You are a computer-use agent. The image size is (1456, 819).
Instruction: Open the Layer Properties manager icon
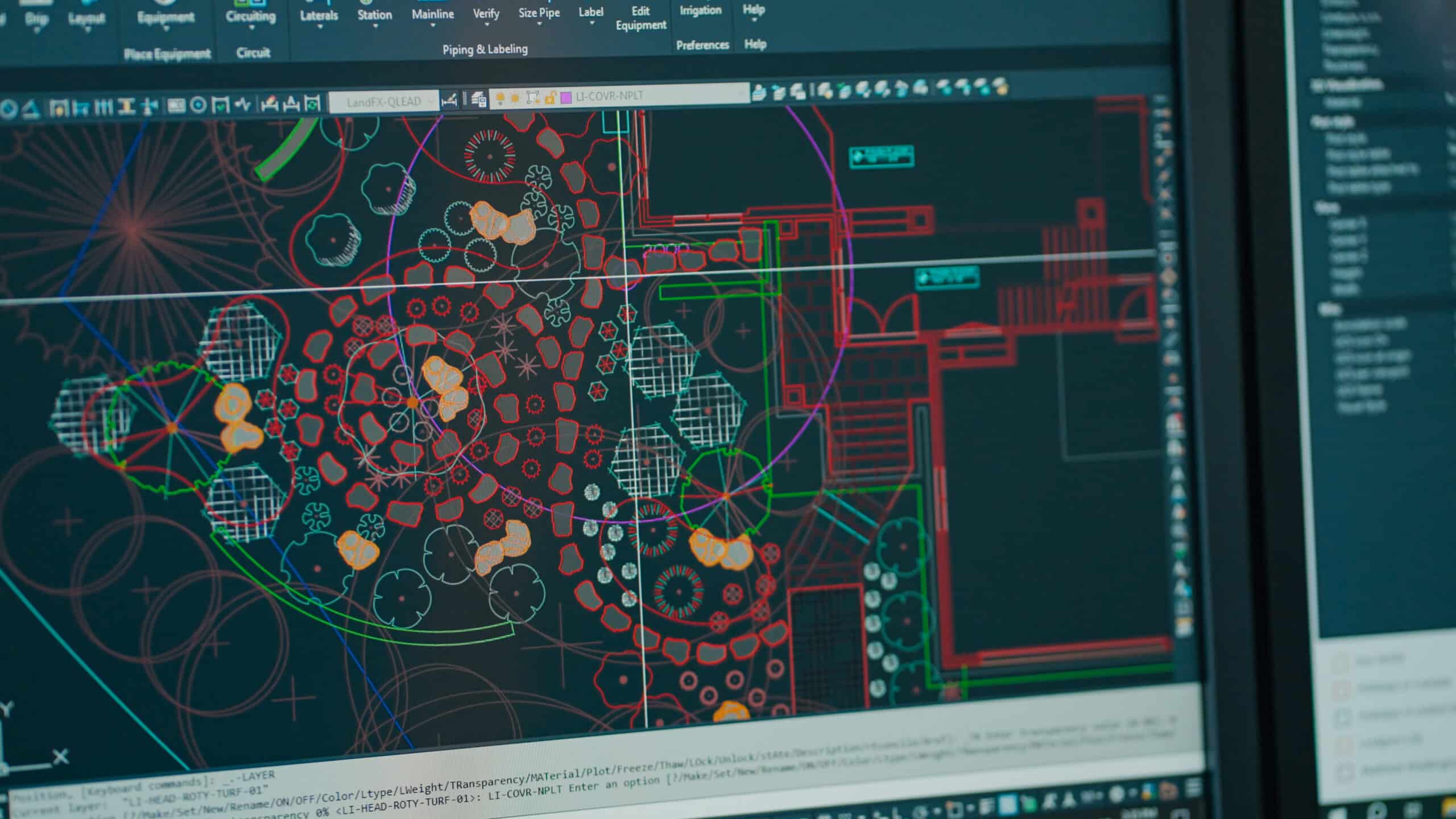click(x=479, y=100)
